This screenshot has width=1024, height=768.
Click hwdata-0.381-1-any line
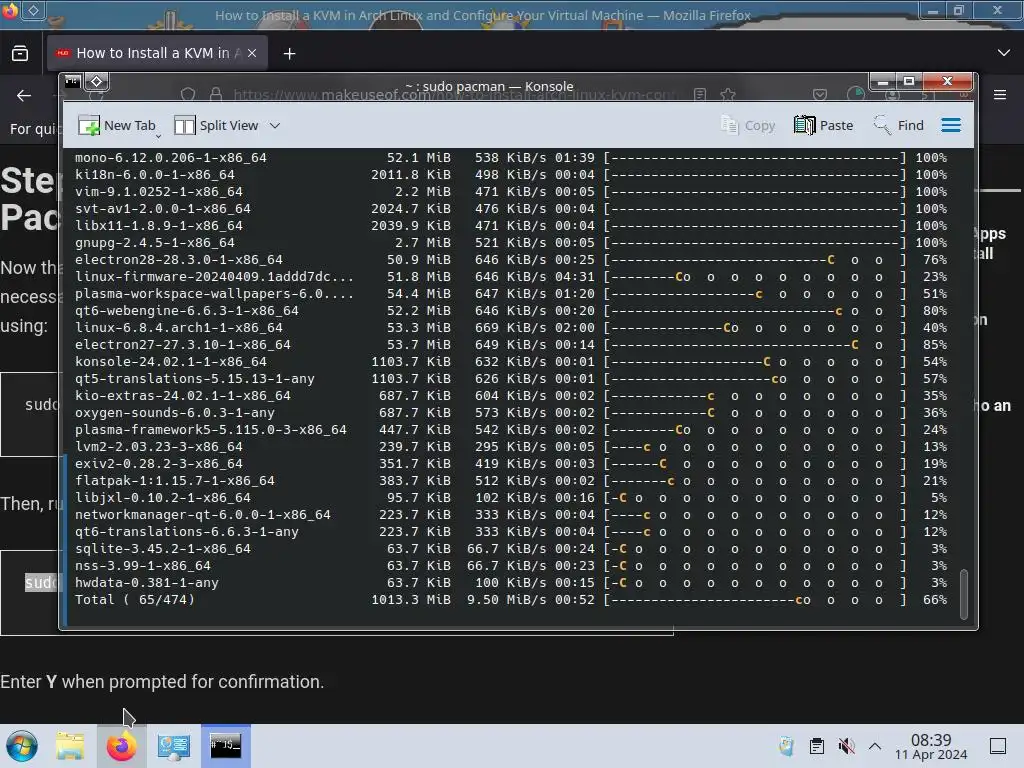coord(511,583)
